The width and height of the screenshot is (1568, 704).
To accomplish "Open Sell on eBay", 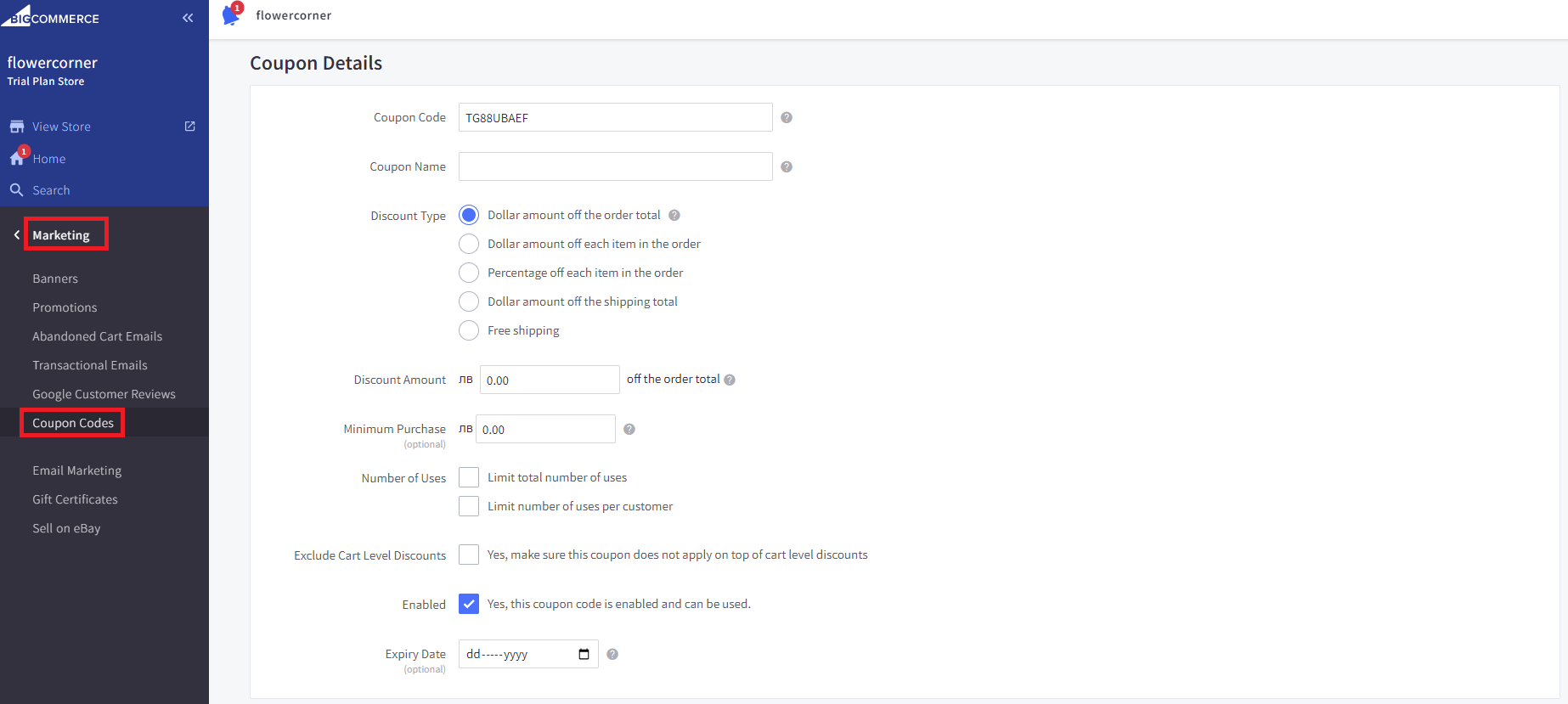I will pos(66,528).
